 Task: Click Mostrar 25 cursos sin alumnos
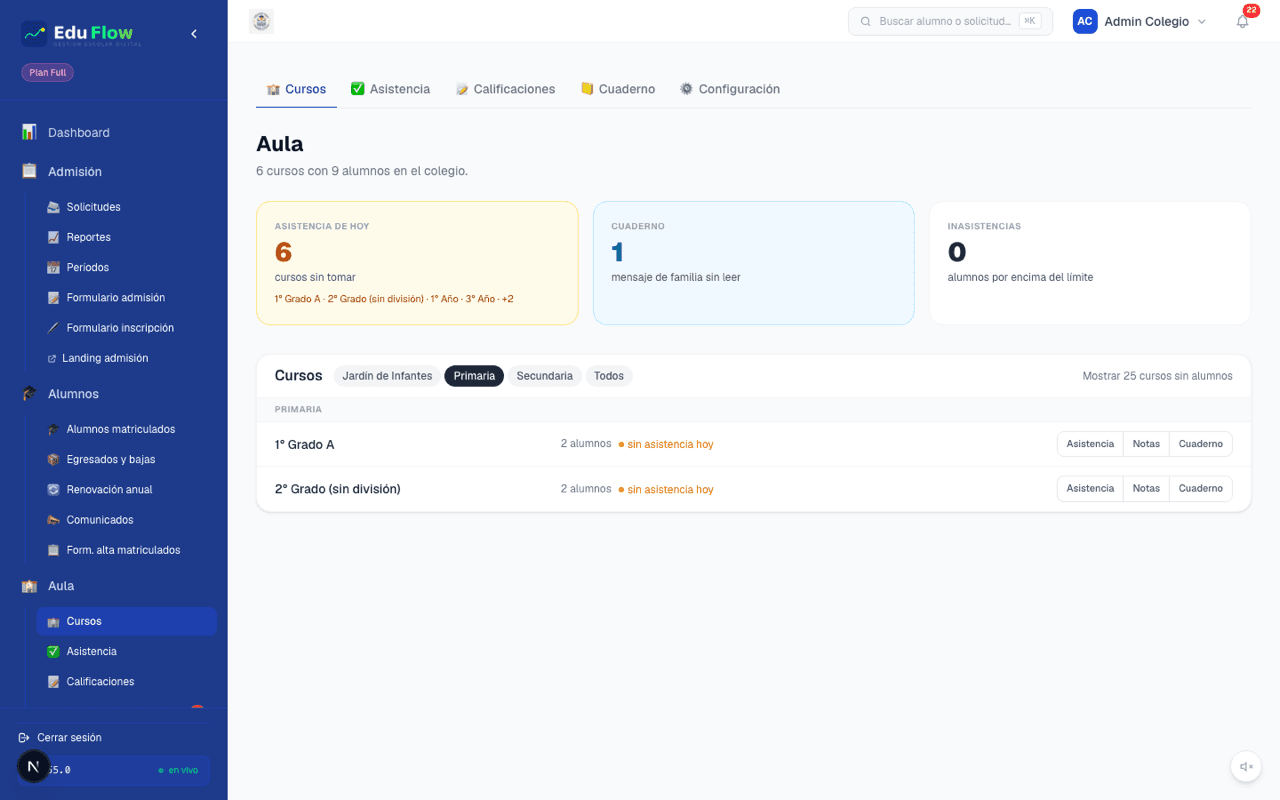tap(1157, 376)
